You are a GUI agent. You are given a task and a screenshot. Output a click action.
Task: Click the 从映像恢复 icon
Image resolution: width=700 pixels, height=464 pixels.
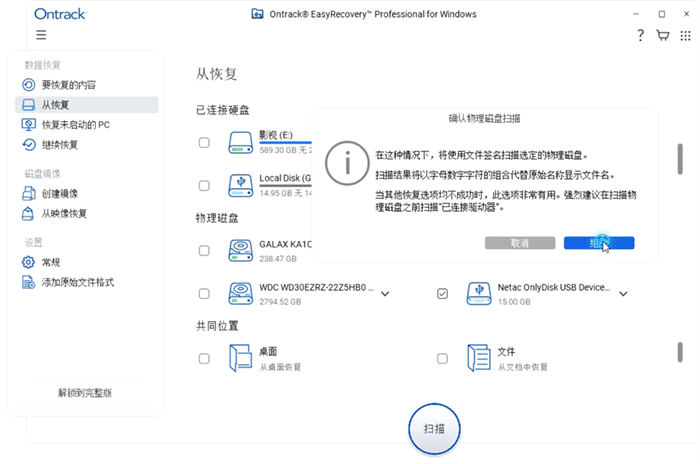click(28, 213)
